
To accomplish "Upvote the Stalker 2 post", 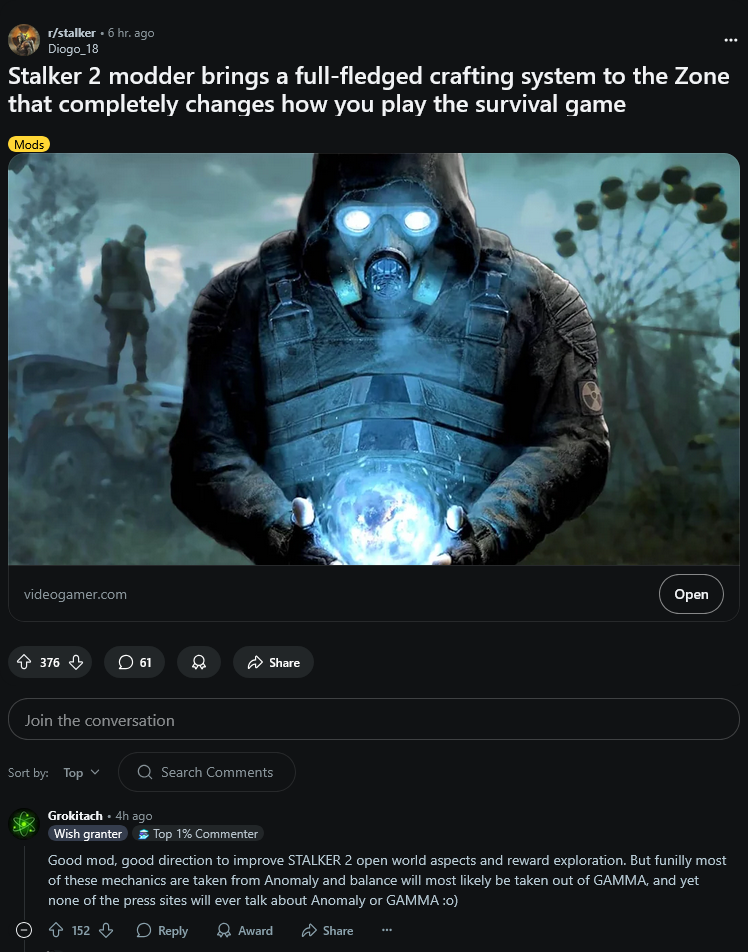I will [x=24, y=662].
